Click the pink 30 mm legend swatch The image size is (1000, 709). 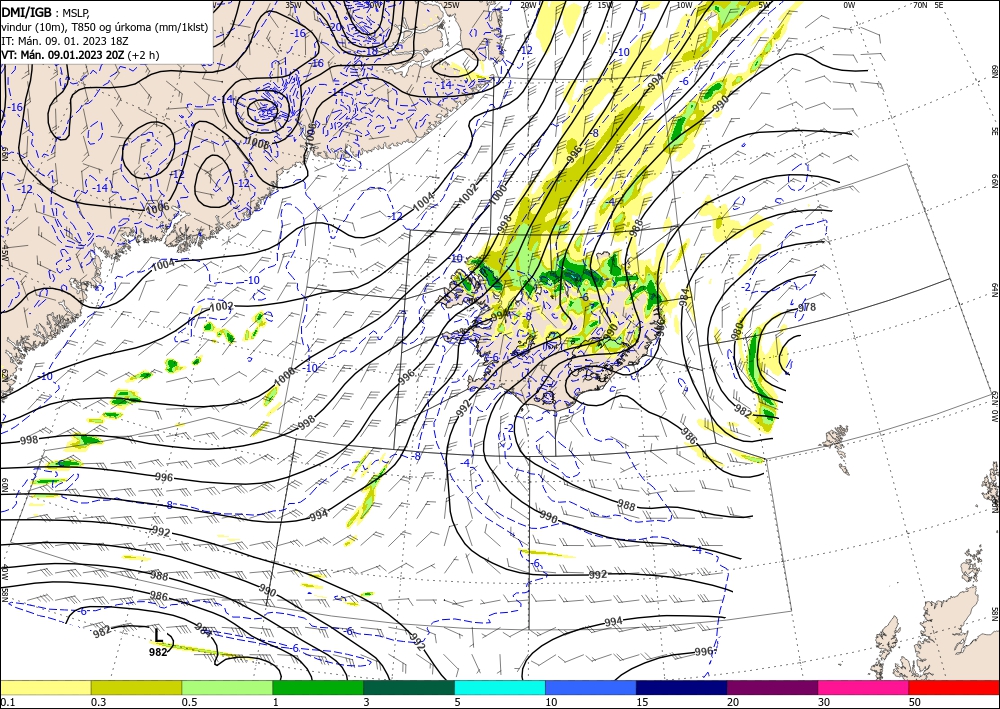point(864,688)
